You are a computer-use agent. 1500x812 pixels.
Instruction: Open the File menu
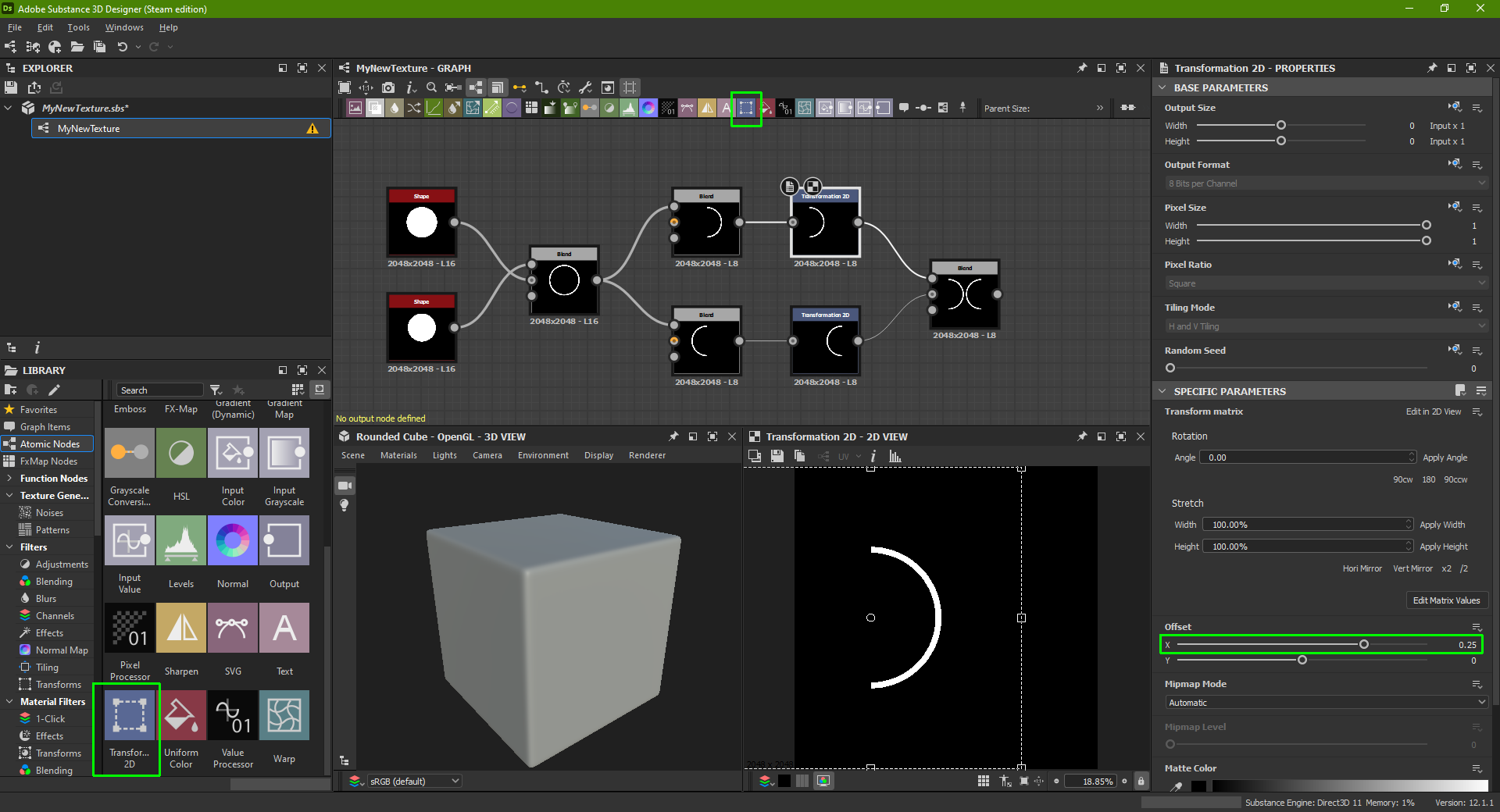click(15, 27)
